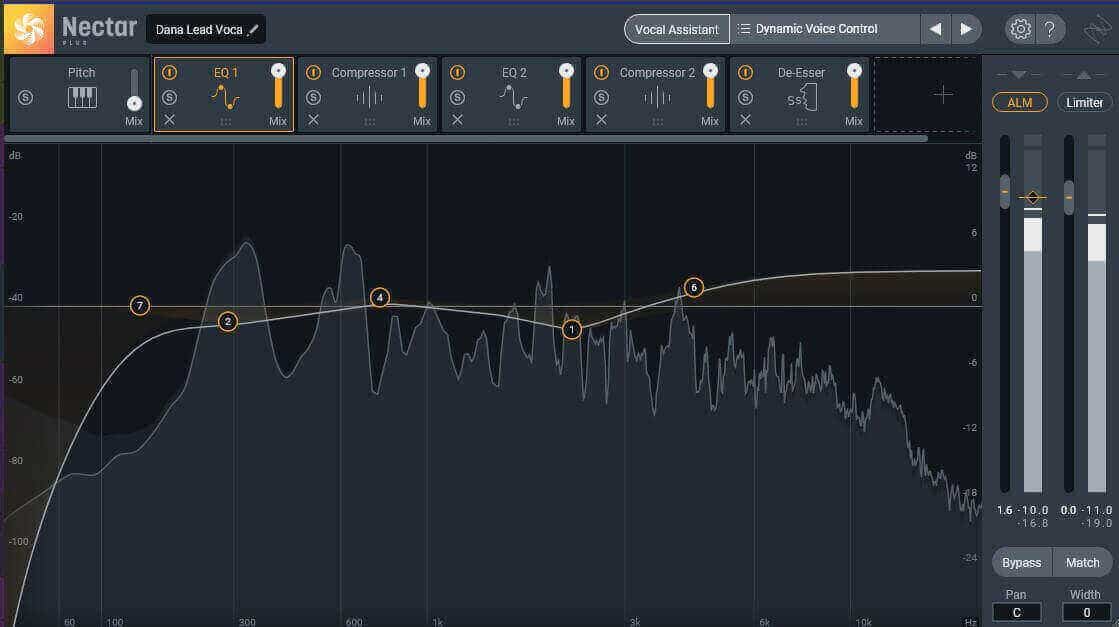Click the Compressor 2 Mix slider
Image resolution: width=1119 pixels, height=627 pixels.
pyautogui.click(x=711, y=86)
